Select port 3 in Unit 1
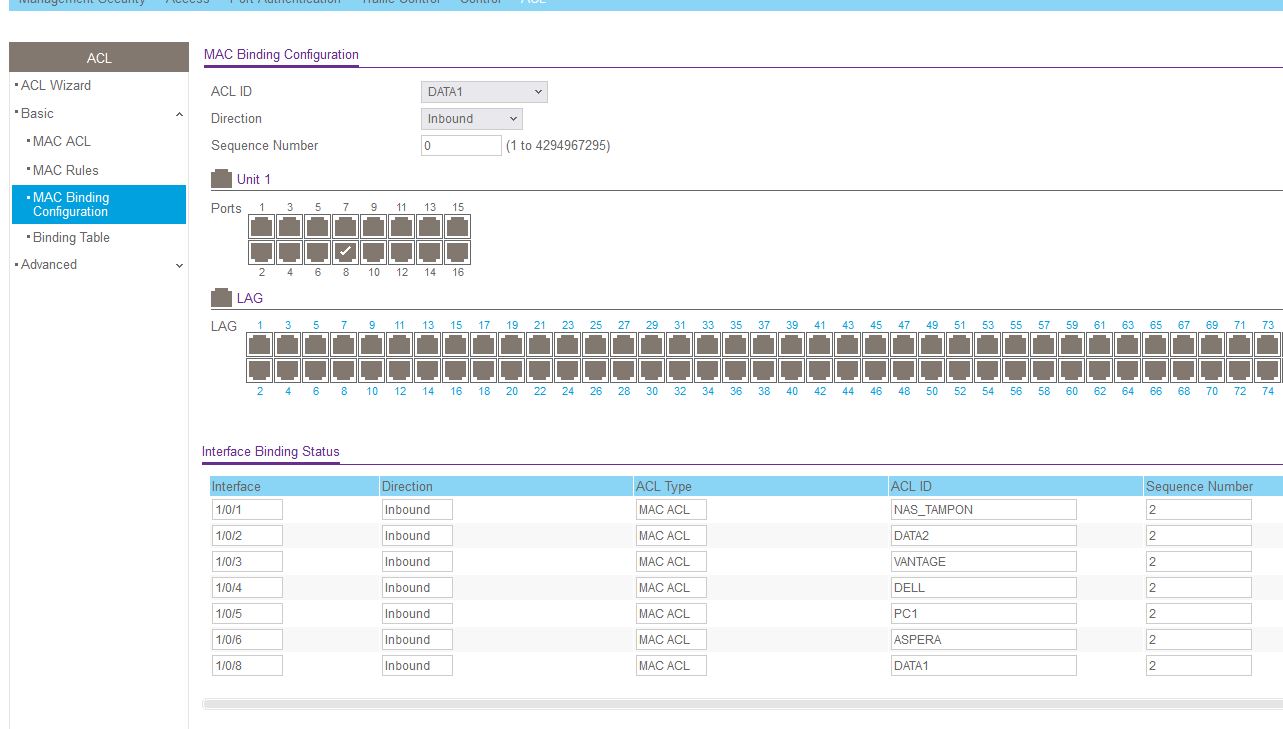This screenshot has width=1283, height=729. pos(290,227)
